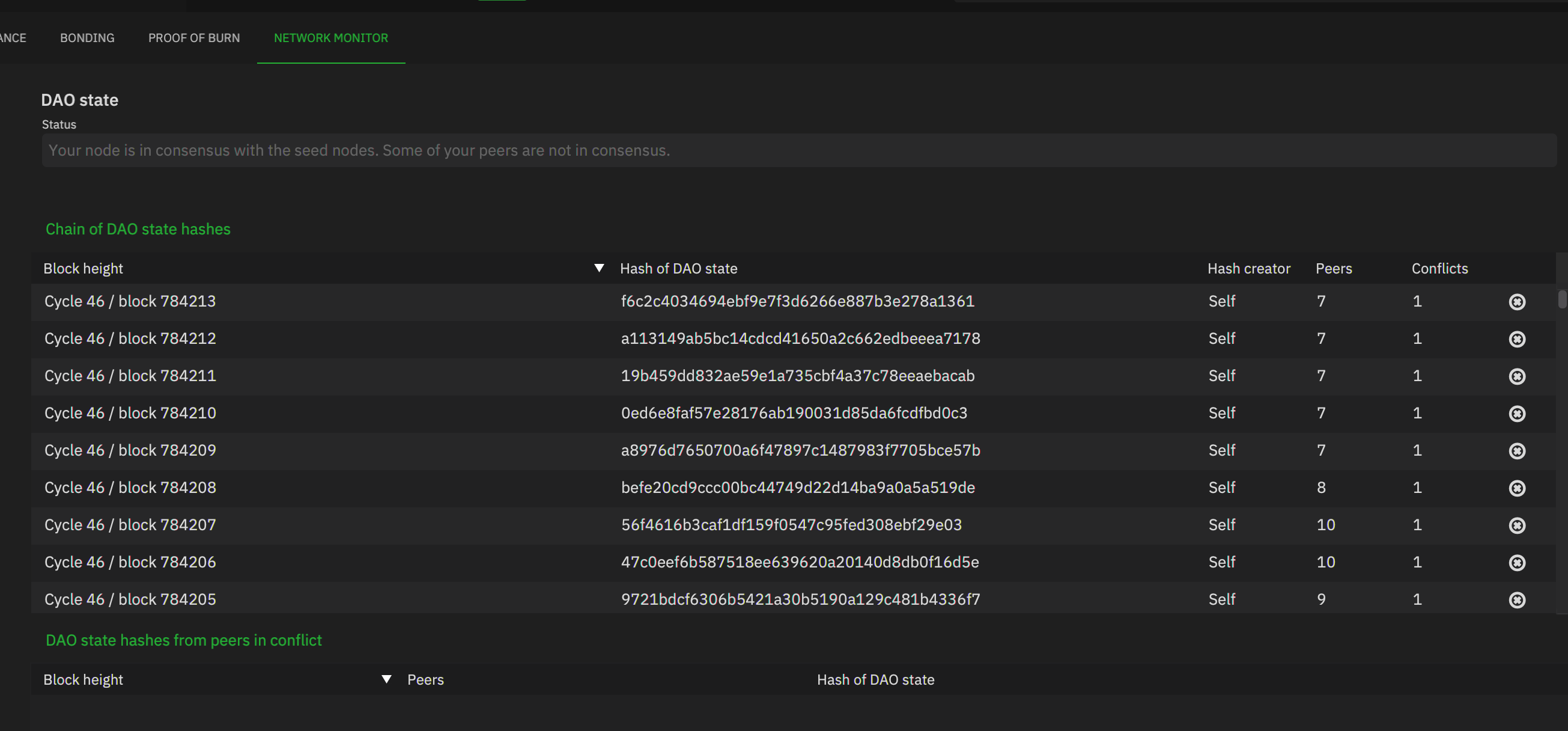Select the conflict indicator for block 784210
Viewport: 1568px width, 731px height.
tap(1517, 414)
